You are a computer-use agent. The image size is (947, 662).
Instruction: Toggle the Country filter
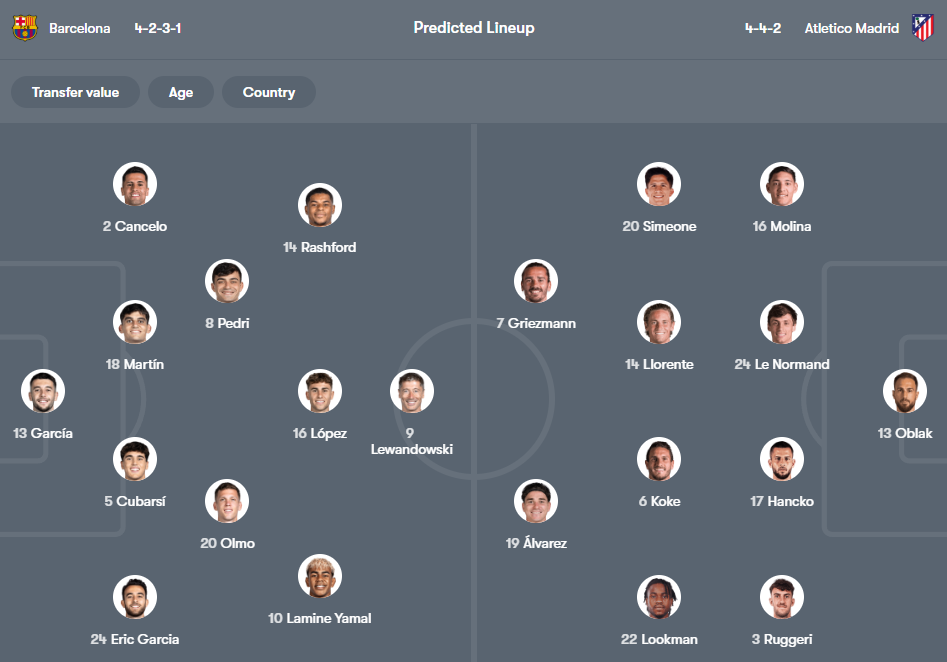point(269,92)
